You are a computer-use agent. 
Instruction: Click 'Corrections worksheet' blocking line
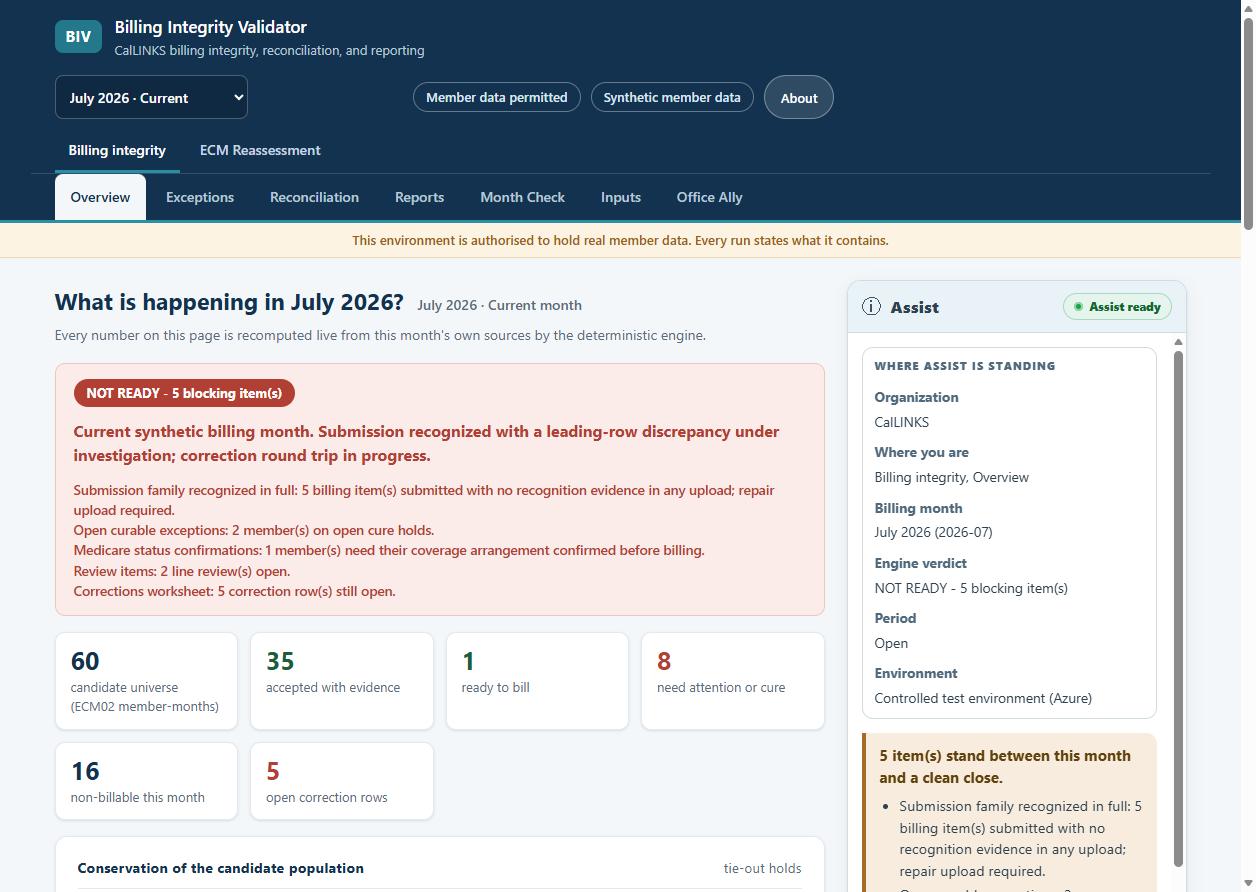click(x=235, y=591)
